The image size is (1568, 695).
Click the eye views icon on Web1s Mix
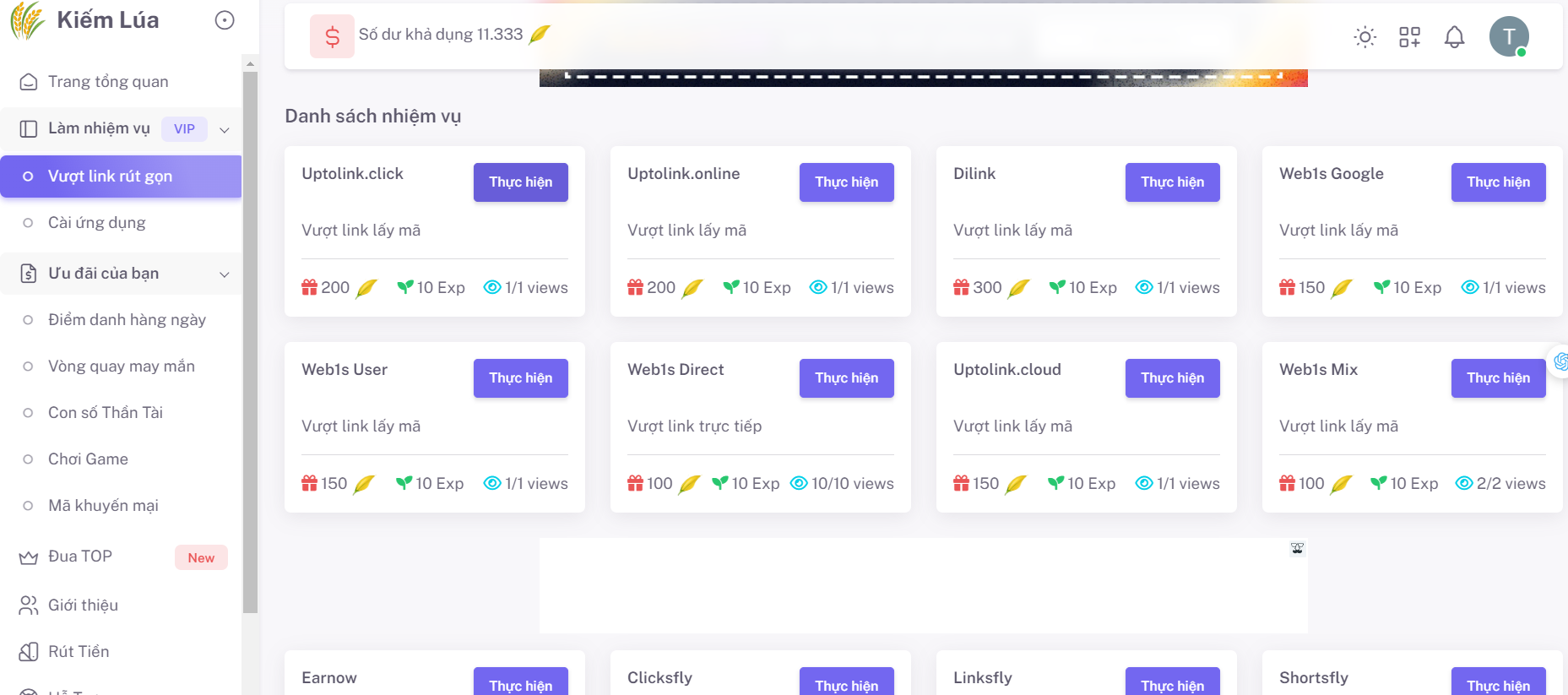pyautogui.click(x=1464, y=483)
